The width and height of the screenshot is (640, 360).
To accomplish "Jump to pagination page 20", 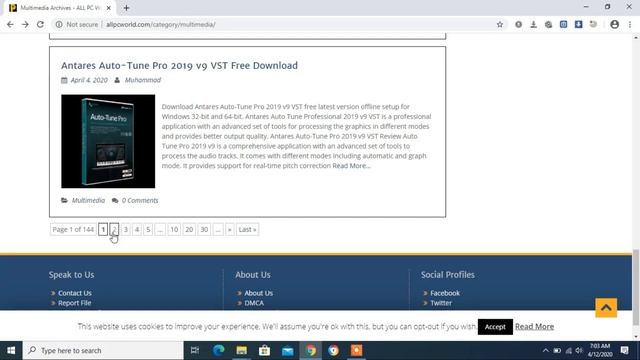I will click(189, 229).
